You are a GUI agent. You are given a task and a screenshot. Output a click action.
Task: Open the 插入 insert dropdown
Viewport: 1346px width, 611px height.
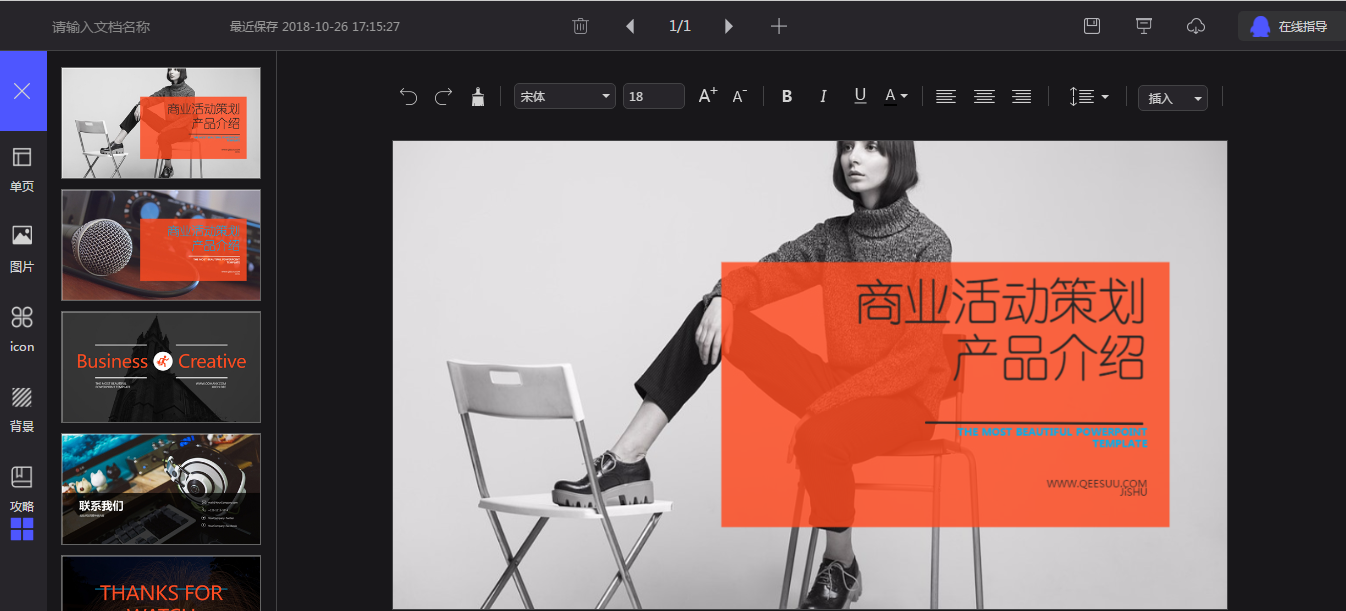pyautogui.click(x=1173, y=98)
